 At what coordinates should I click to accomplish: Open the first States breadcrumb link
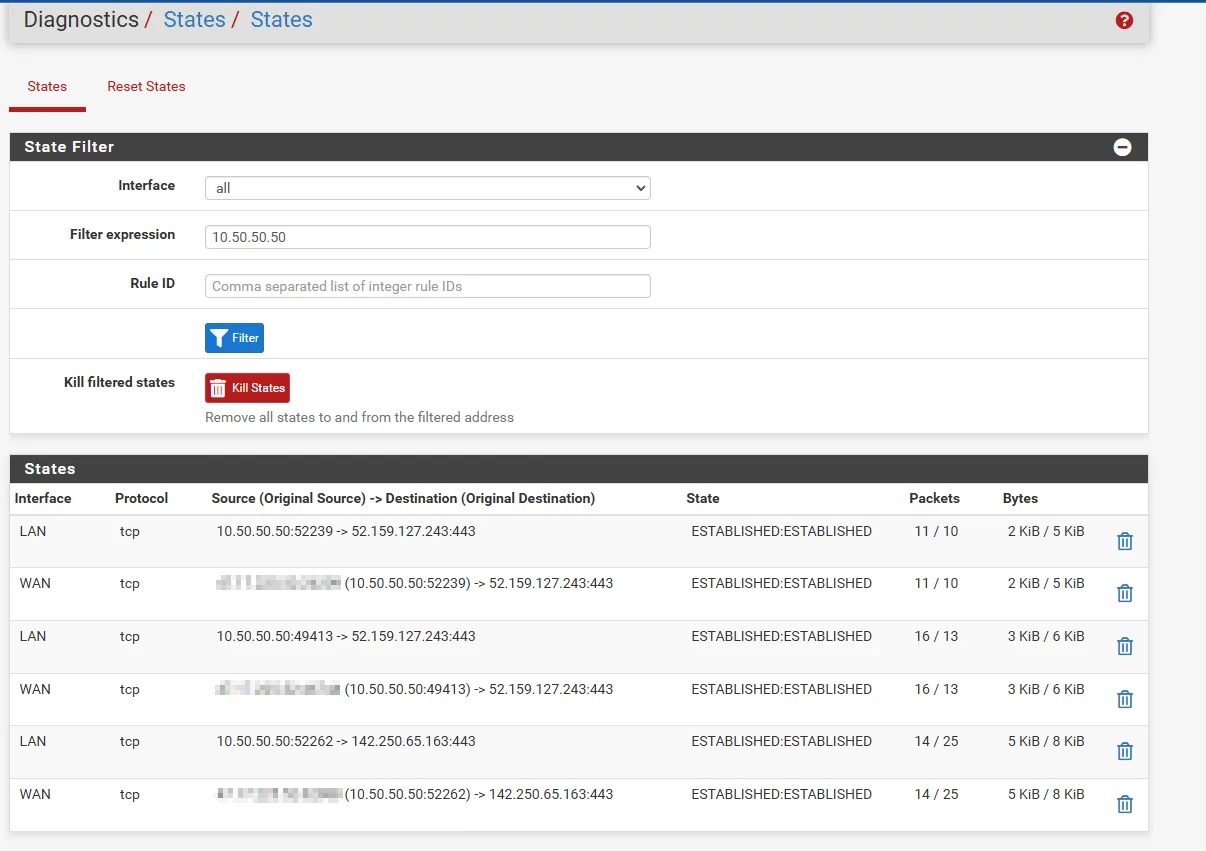point(194,20)
